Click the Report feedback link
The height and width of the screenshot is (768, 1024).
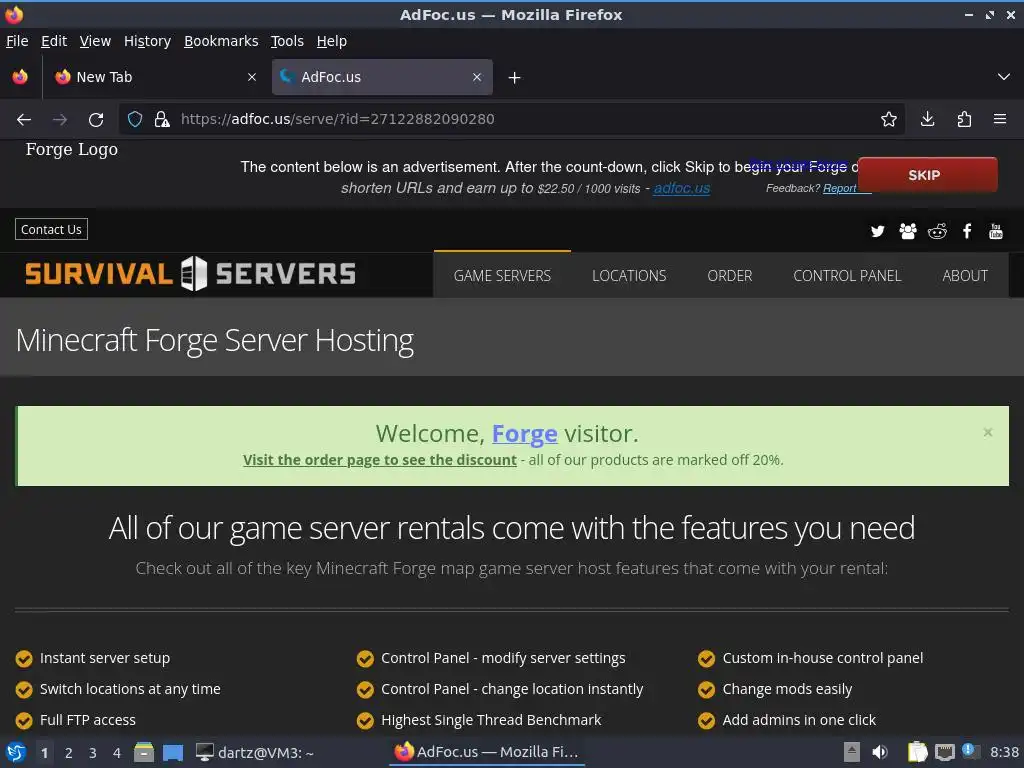839,188
